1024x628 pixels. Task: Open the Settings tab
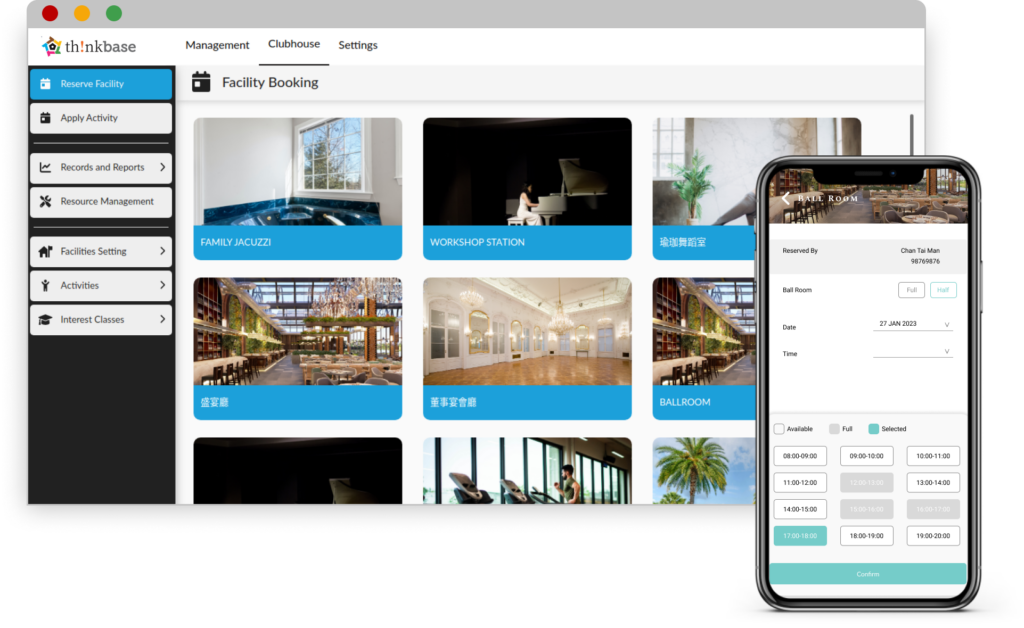[x=357, y=45]
